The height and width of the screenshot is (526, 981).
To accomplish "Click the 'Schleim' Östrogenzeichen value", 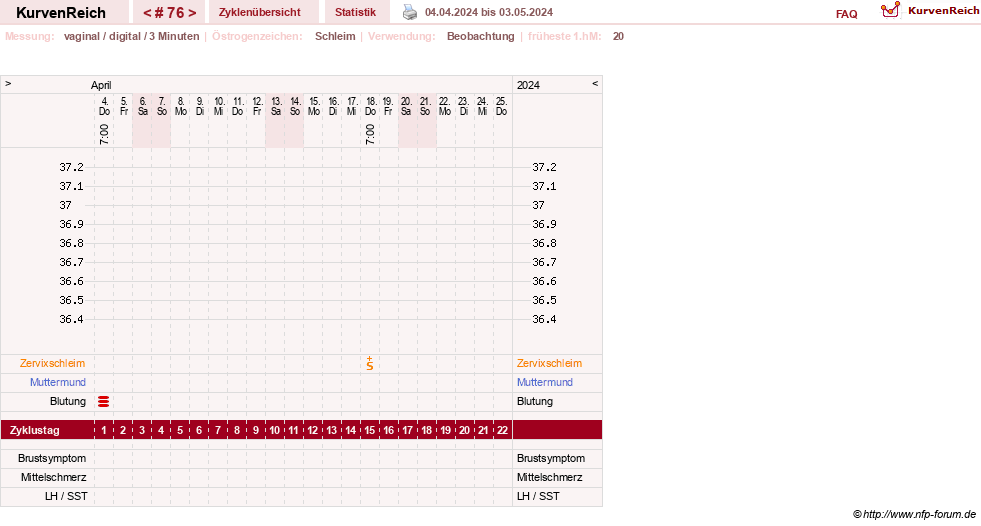I will pos(335,36).
